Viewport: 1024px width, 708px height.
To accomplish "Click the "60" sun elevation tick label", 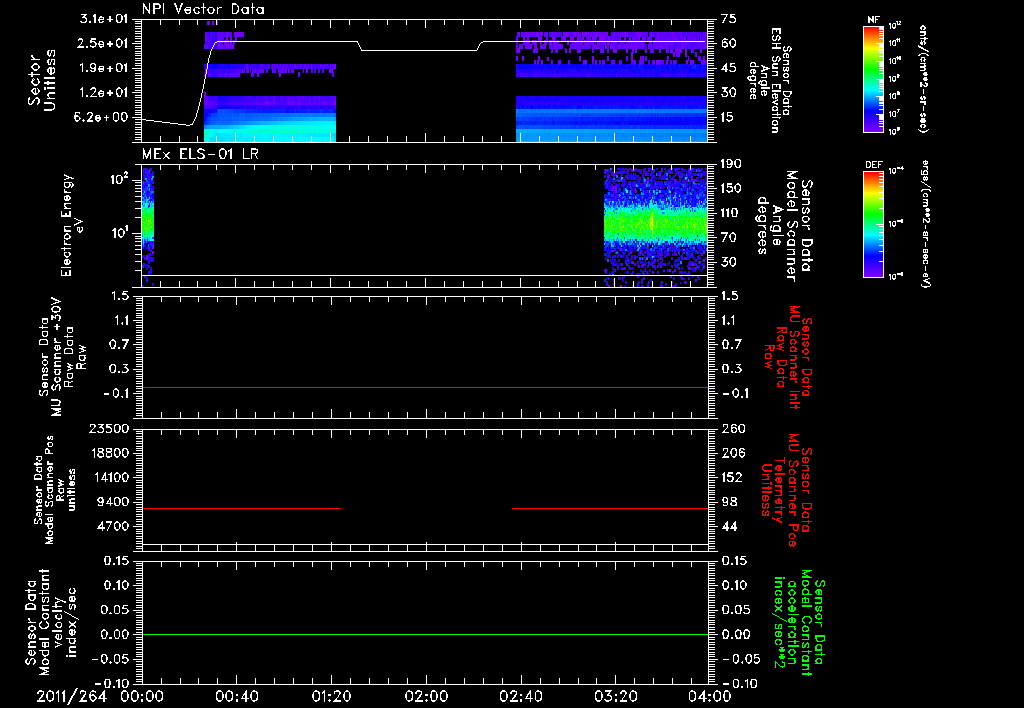I will pos(729,43).
